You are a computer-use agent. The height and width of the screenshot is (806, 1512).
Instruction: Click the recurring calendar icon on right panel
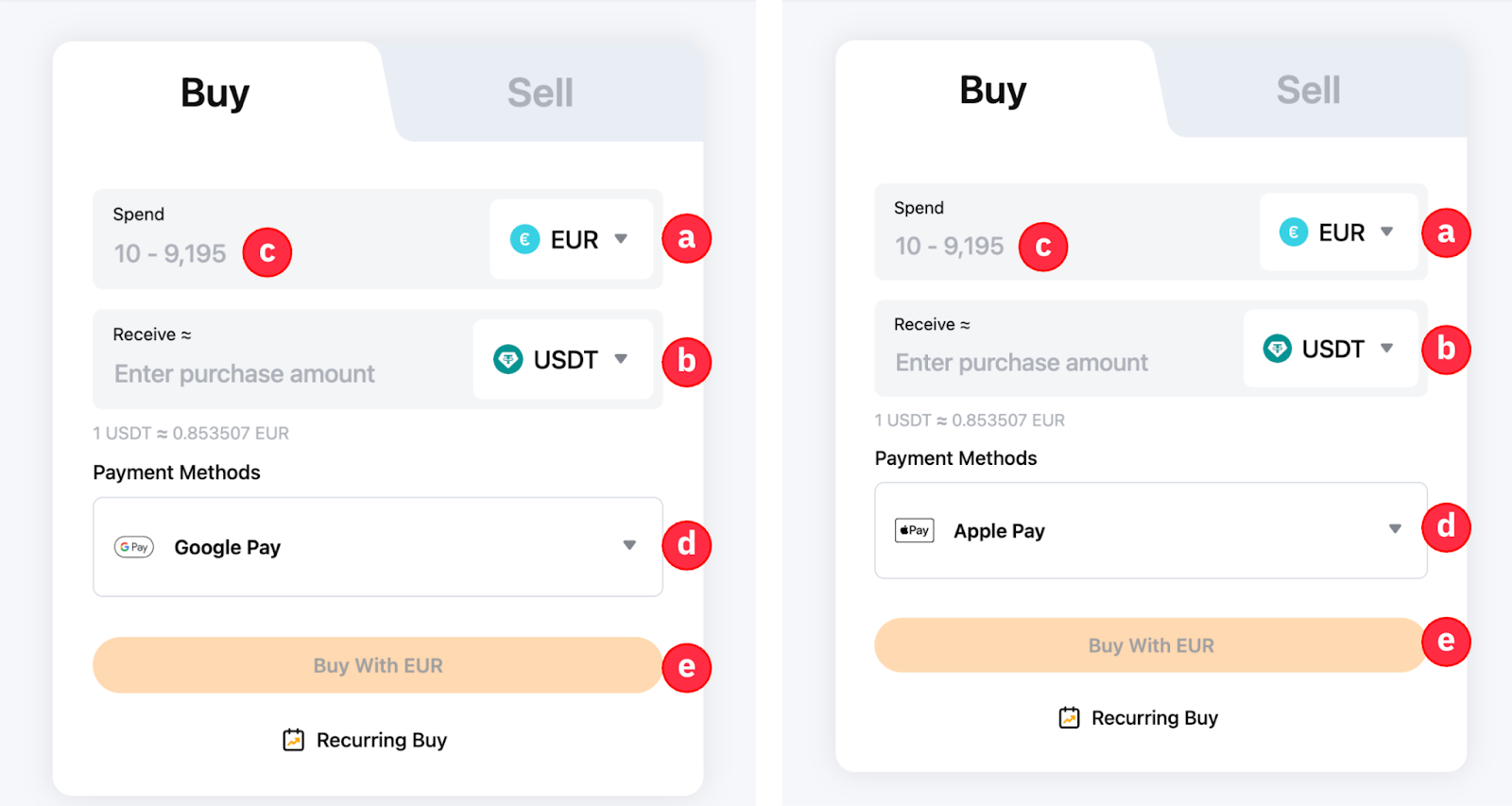click(x=1068, y=717)
